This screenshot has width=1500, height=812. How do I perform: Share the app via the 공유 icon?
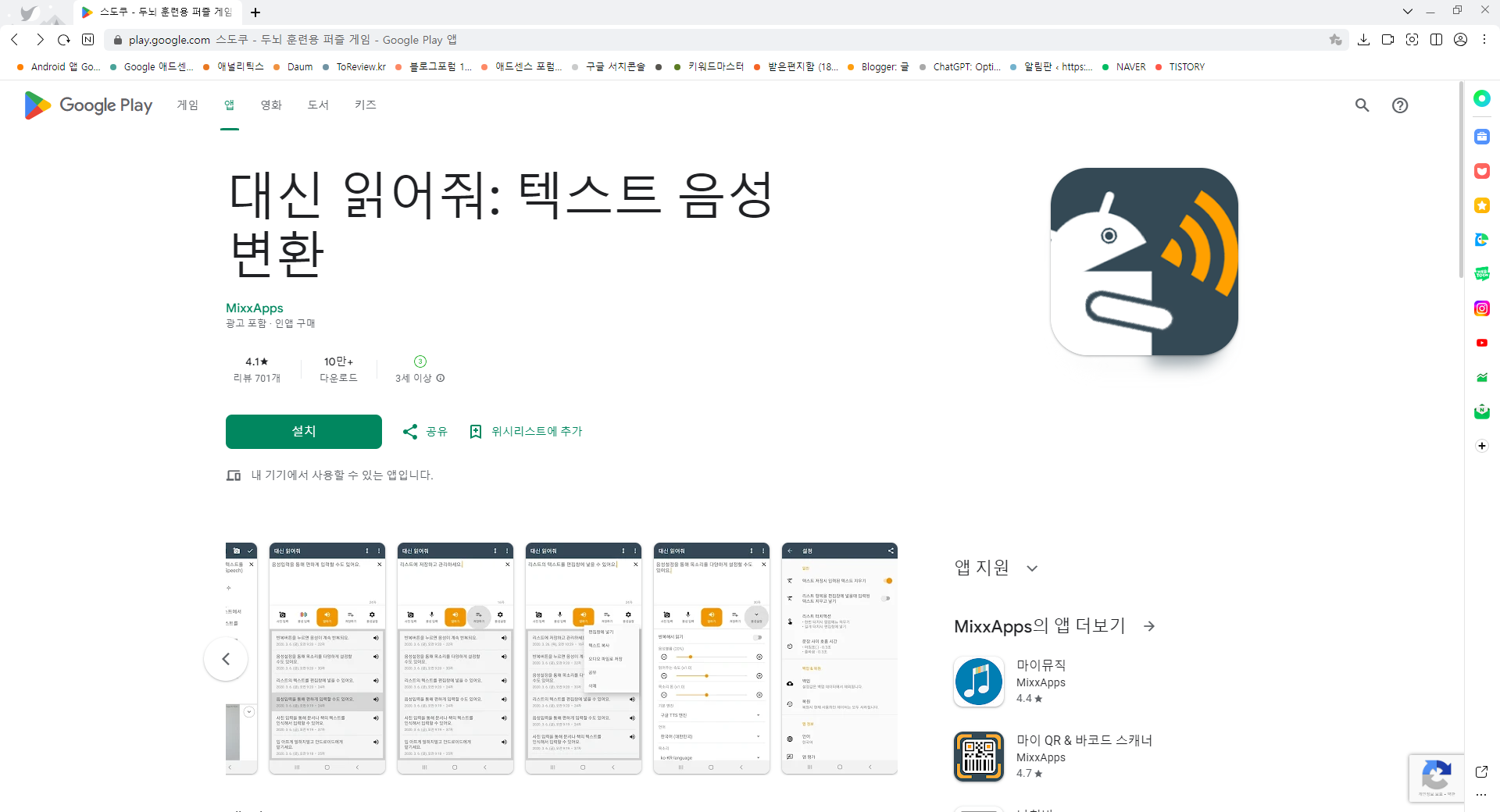(x=424, y=431)
